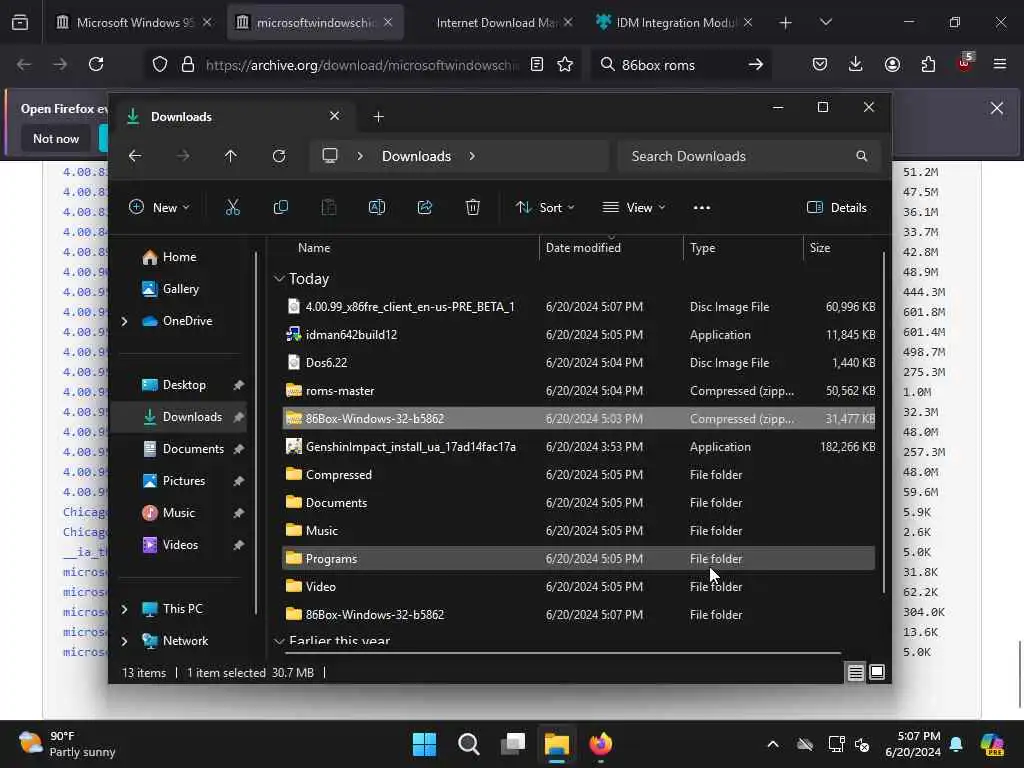Open Gallery in navigation pane

(181, 289)
